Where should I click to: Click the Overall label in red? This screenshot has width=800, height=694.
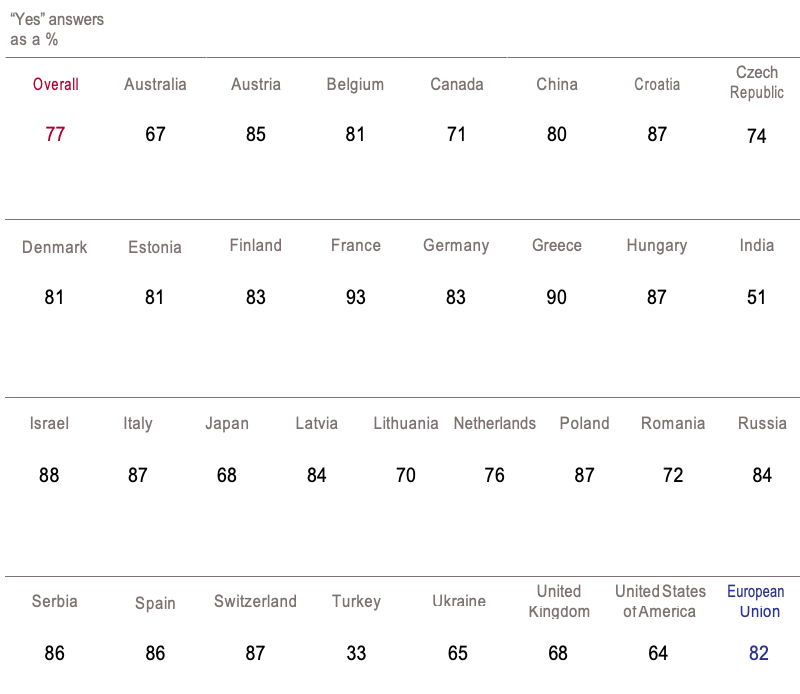55,85
